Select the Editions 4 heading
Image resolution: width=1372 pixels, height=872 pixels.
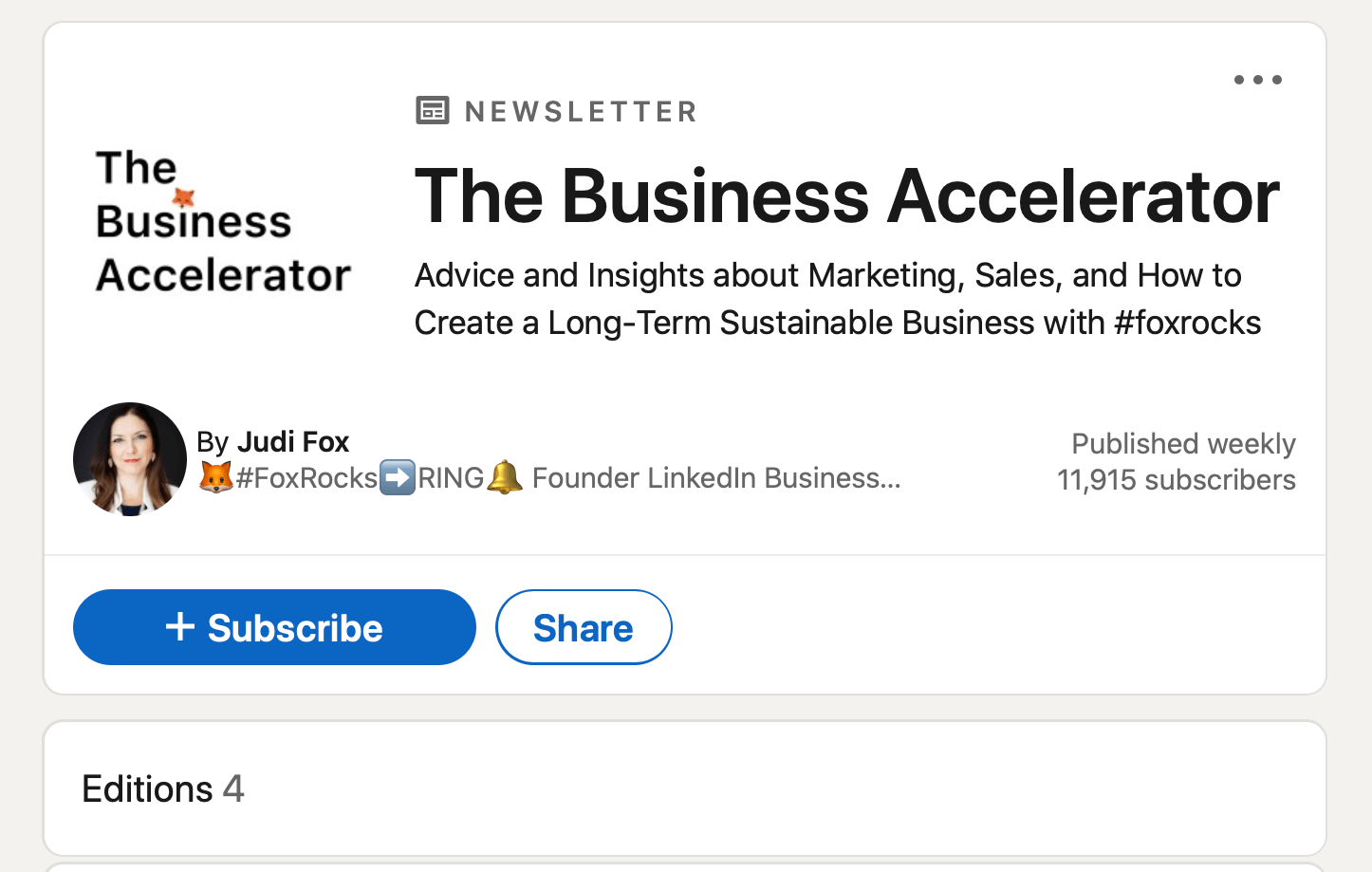click(x=163, y=789)
